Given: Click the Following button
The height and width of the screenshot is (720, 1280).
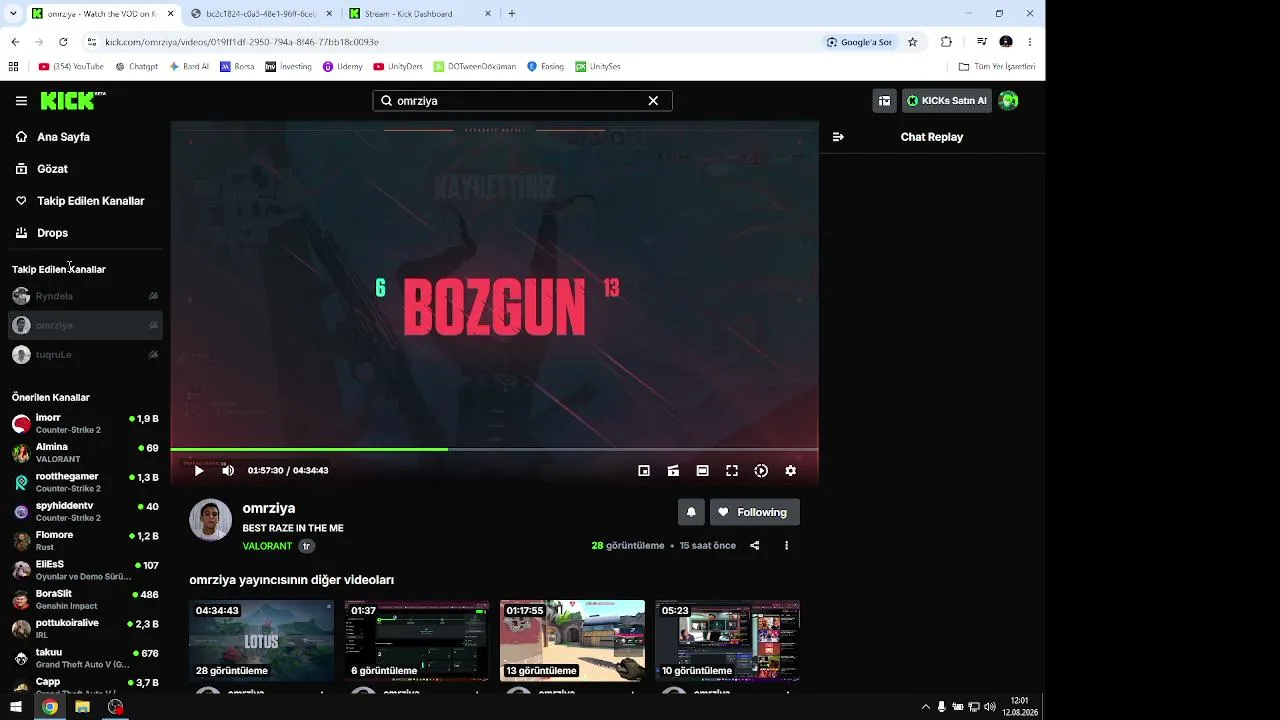Looking at the screenshot, I should pos(755,512).
